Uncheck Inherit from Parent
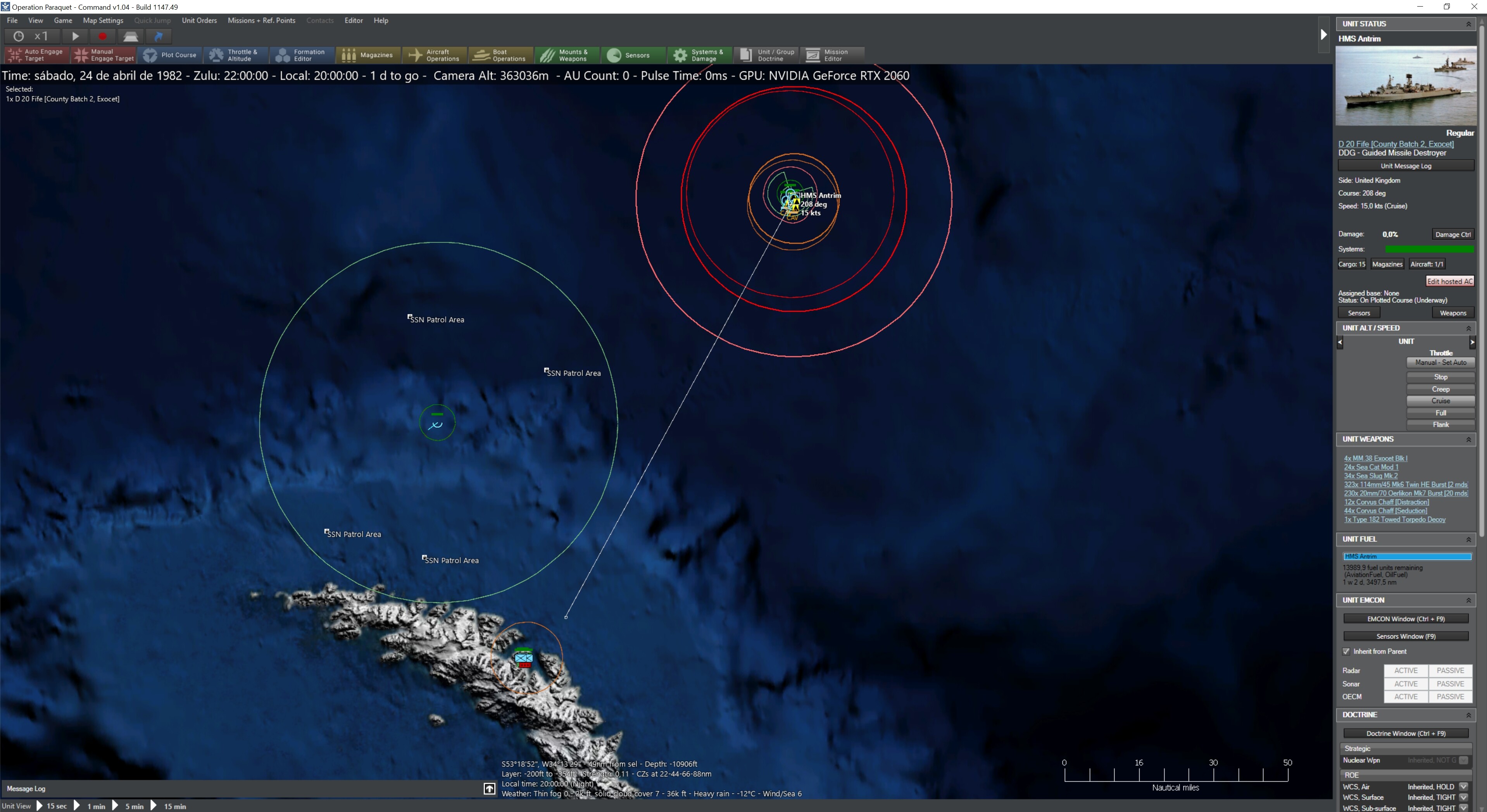 [1347, 651]
